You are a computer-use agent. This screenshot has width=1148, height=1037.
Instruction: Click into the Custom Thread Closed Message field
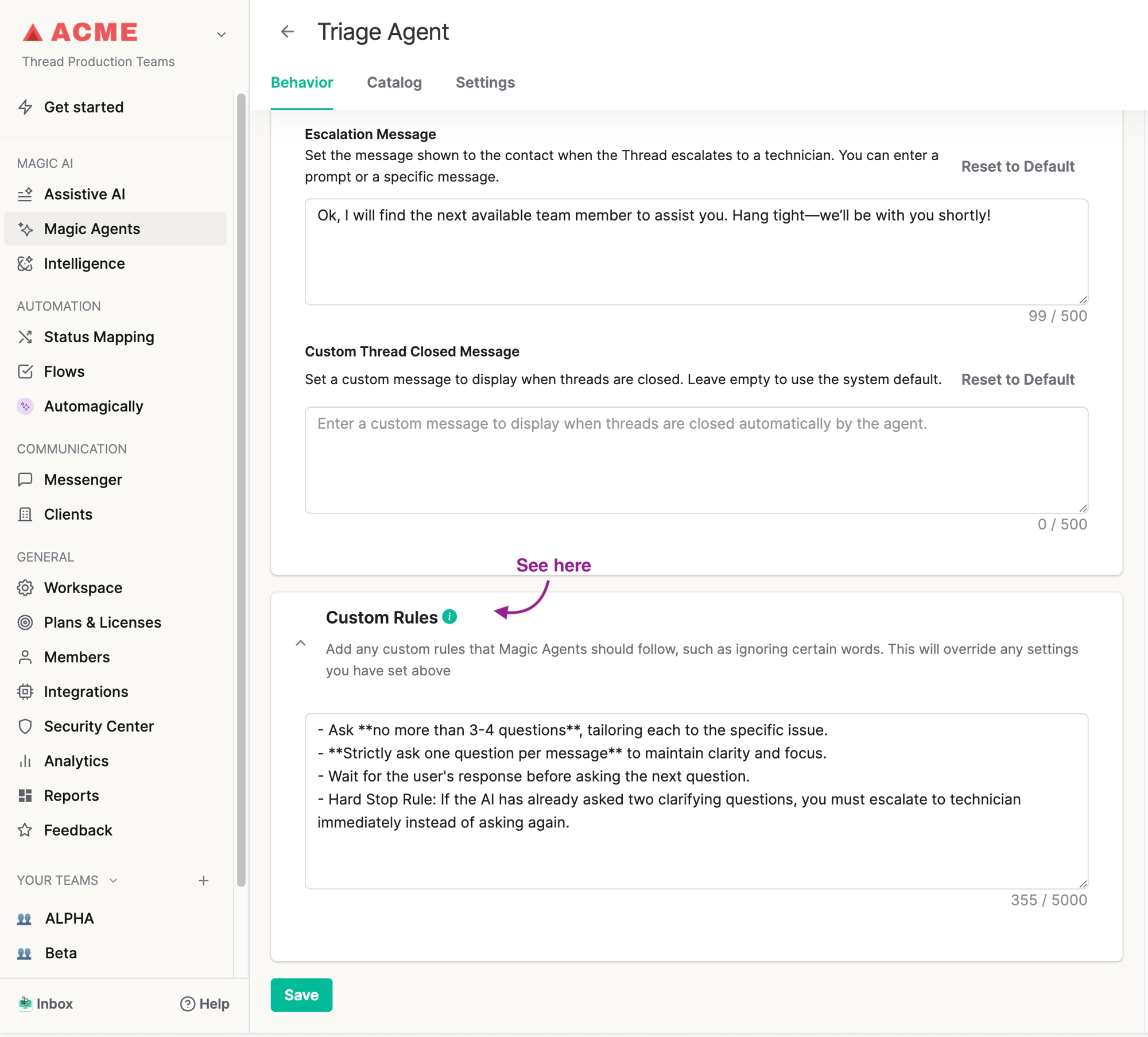pyautogui.click(x=696, y=461)
